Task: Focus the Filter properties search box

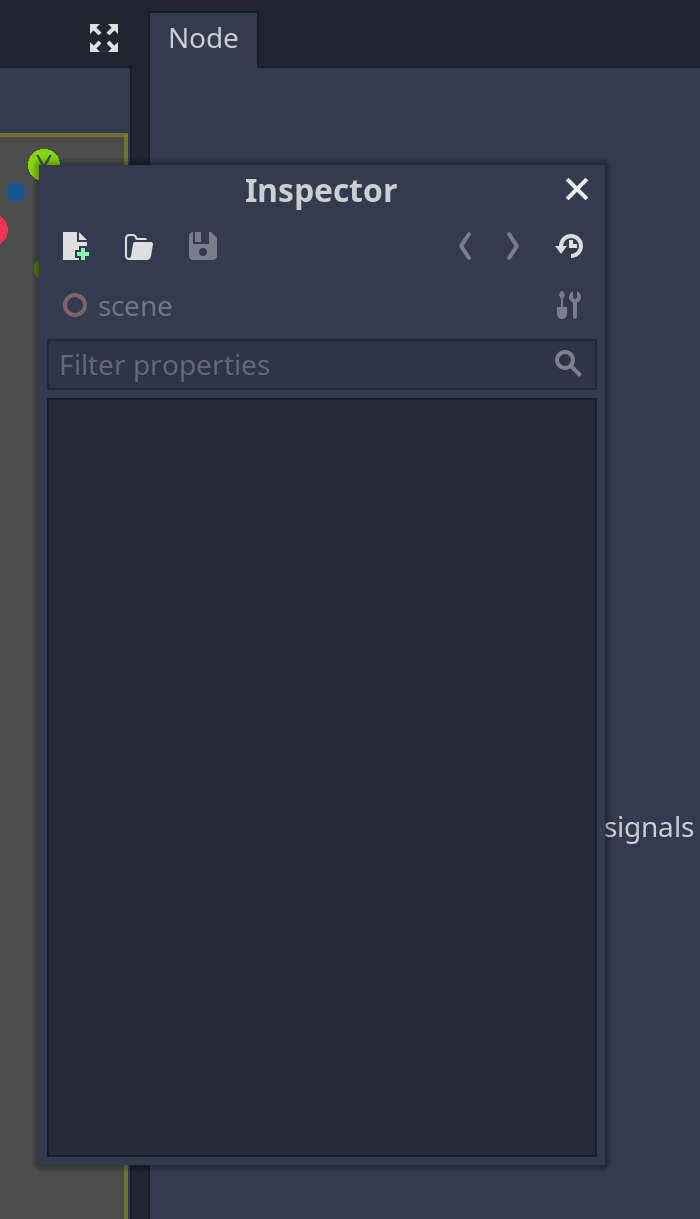Action: click(x=250, y=364)
